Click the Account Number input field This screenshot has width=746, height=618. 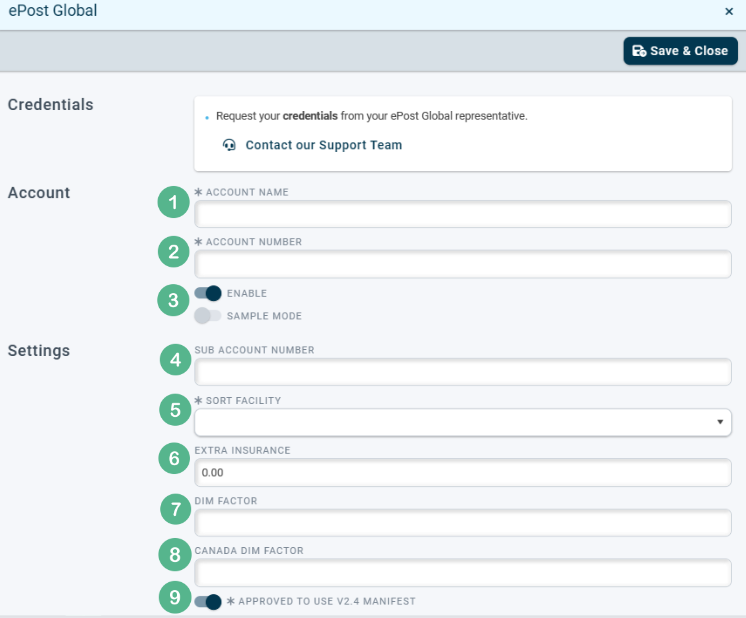(x=463, y=264)
